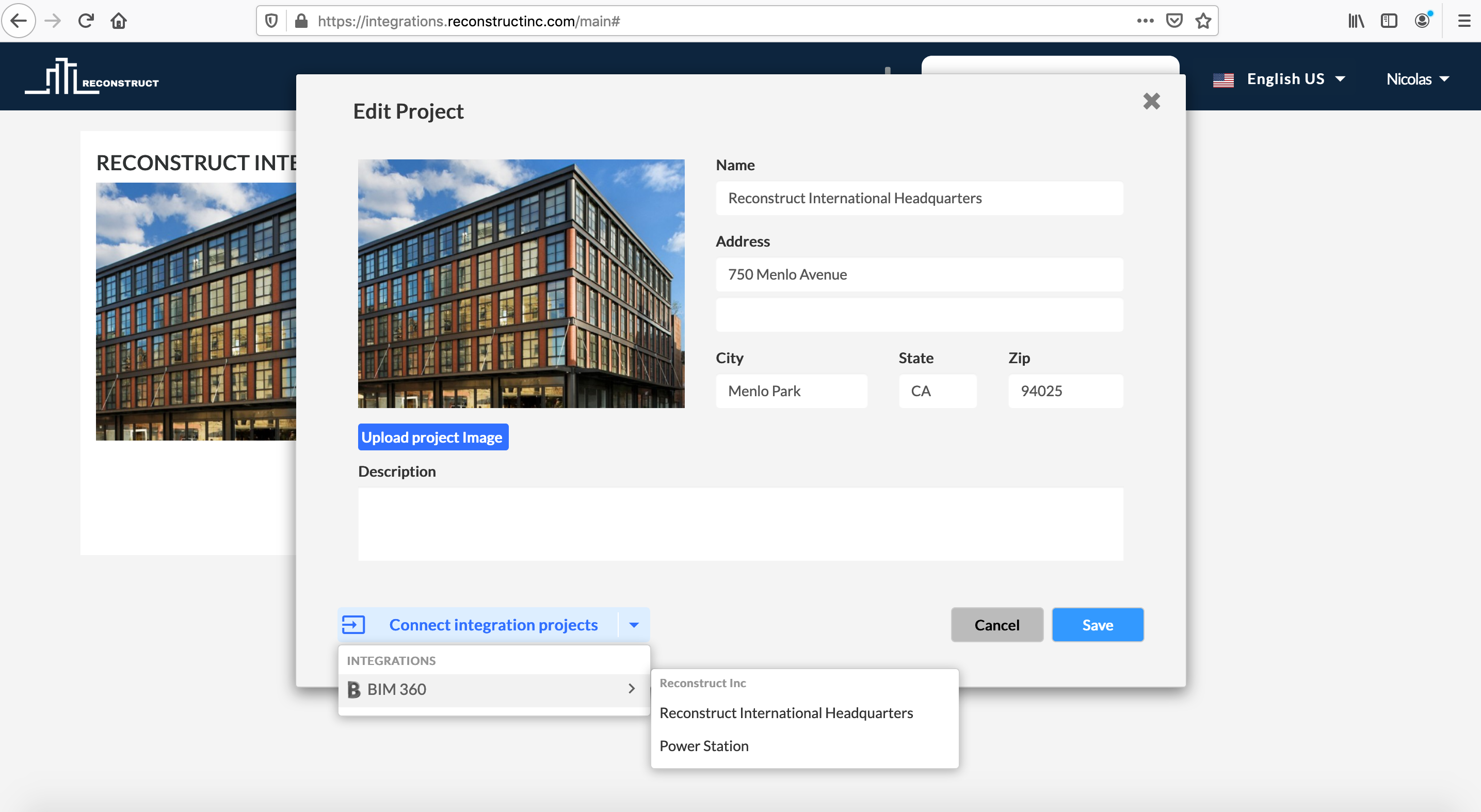Open the tracking protection shield icon
This screenshot has height=812, width=1481.
click(x=271, y=21)
